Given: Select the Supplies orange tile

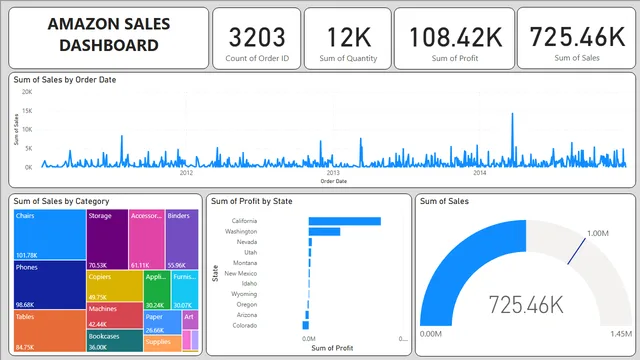Looking at the screenshot, I should point(162,343).
